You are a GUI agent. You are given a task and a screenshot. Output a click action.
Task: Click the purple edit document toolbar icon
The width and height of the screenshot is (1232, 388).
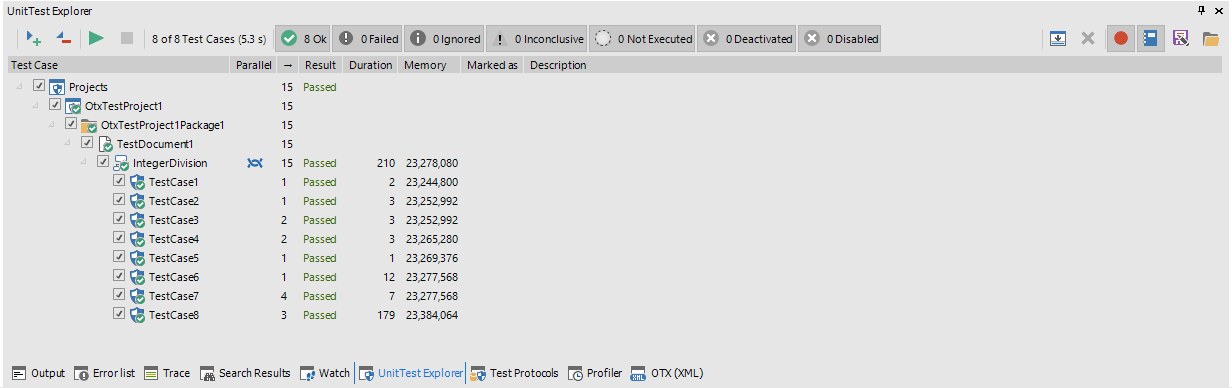click(1181, 39)
